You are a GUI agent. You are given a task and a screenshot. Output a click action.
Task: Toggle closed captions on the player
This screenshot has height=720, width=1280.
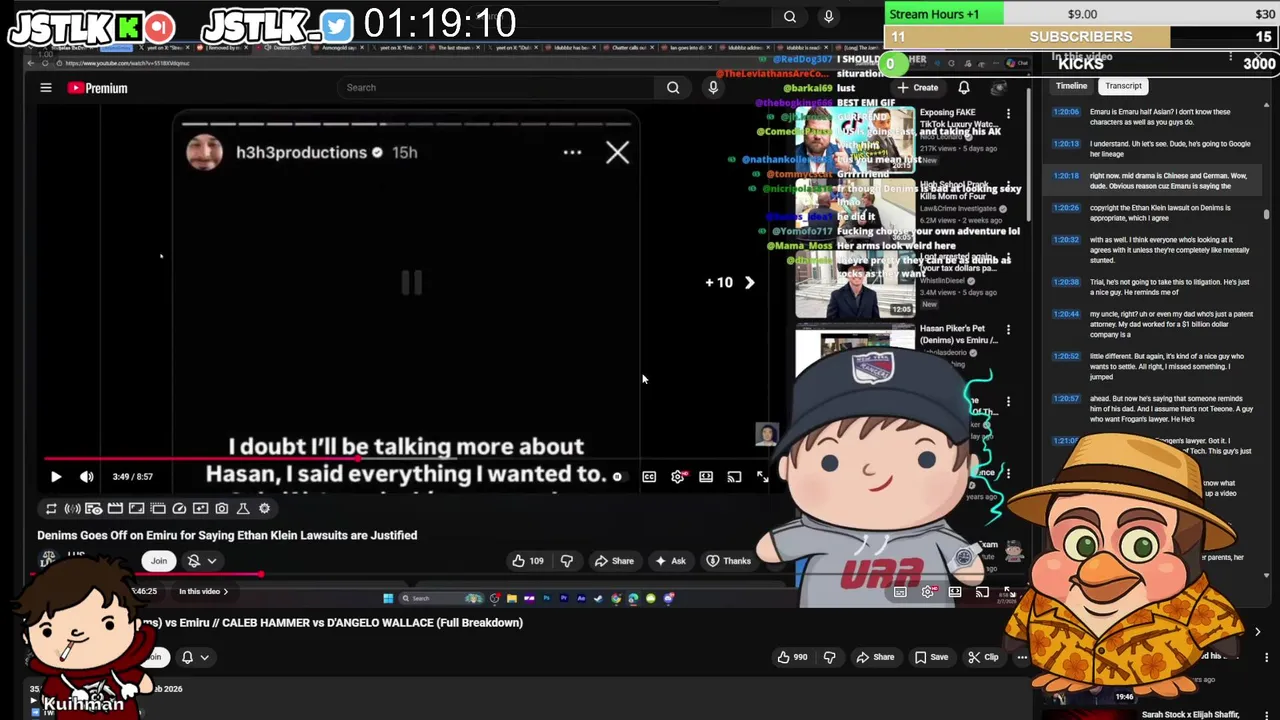[x=649, y=477]
